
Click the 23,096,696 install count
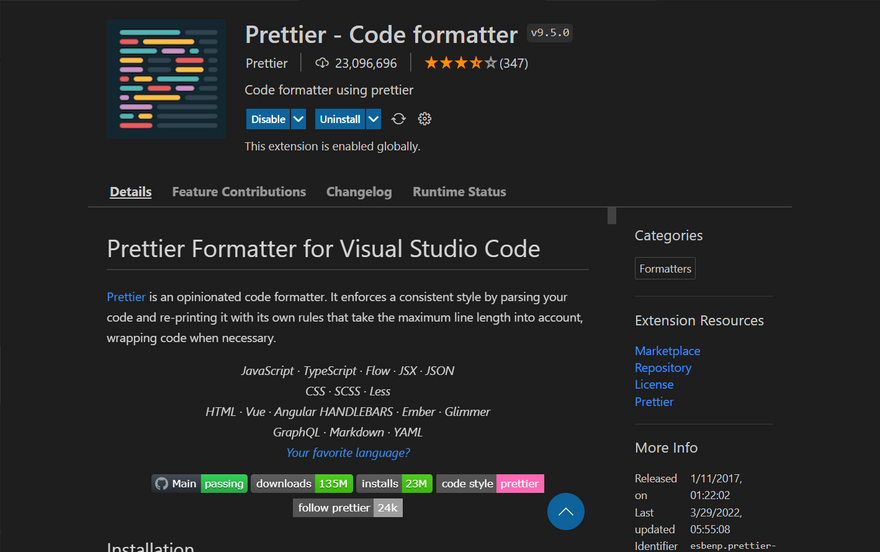click(x=366, y=63)
